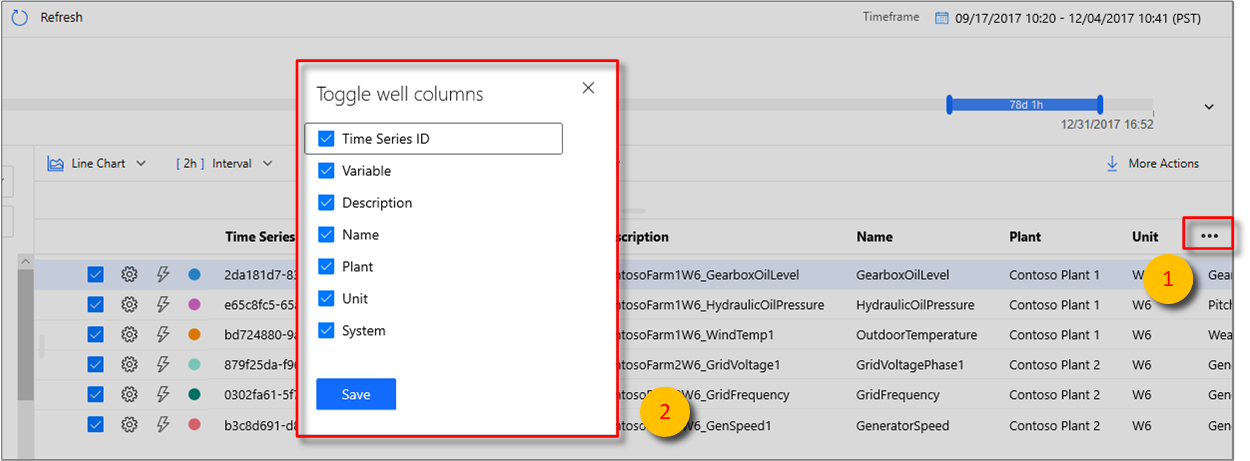Viewport: 1250px width, 461px height.
Task: Deselect the GearboxOilLevel row checkbox
Action: [95, 274]
